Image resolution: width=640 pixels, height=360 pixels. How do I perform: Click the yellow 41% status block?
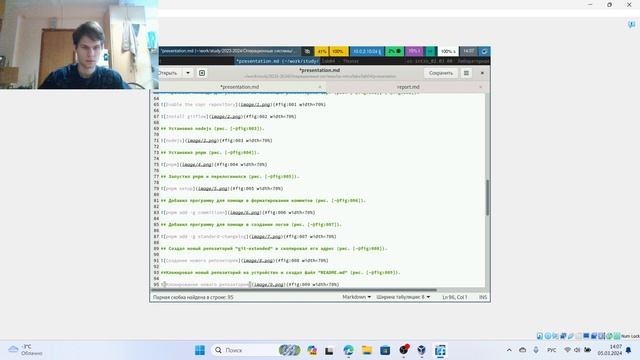(322, 51)
